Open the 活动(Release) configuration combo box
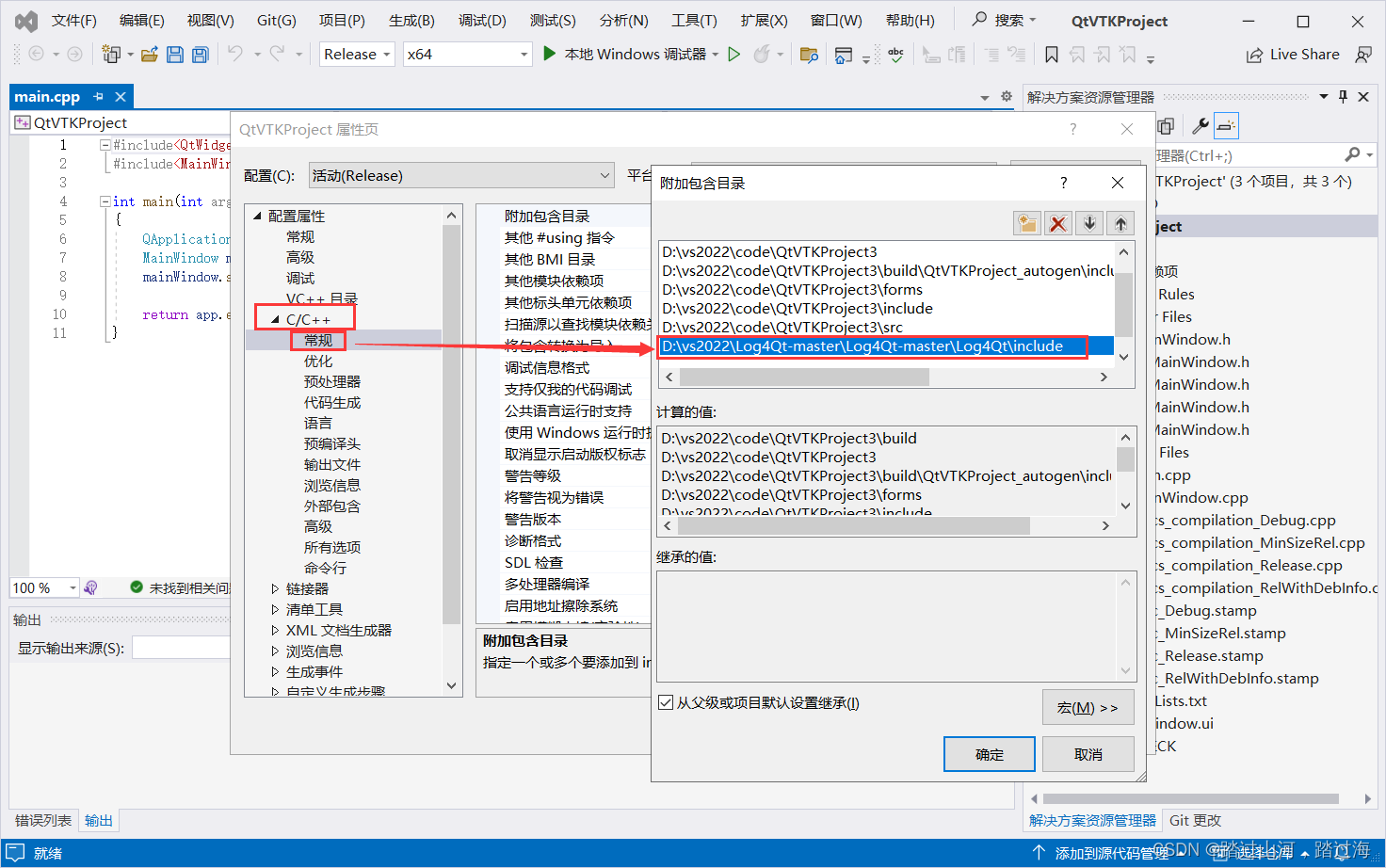Screen dimensions: 1386x868 462,175
